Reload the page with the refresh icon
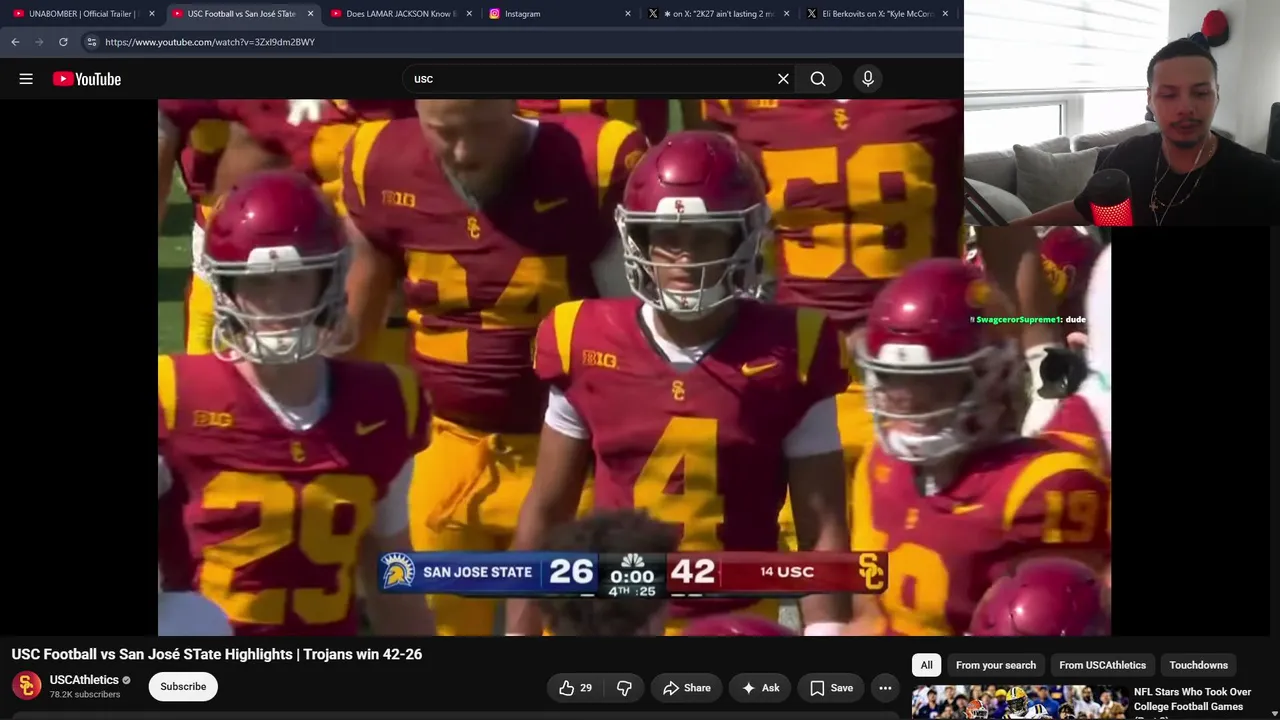1280x720 pixels. pos(63,42)
